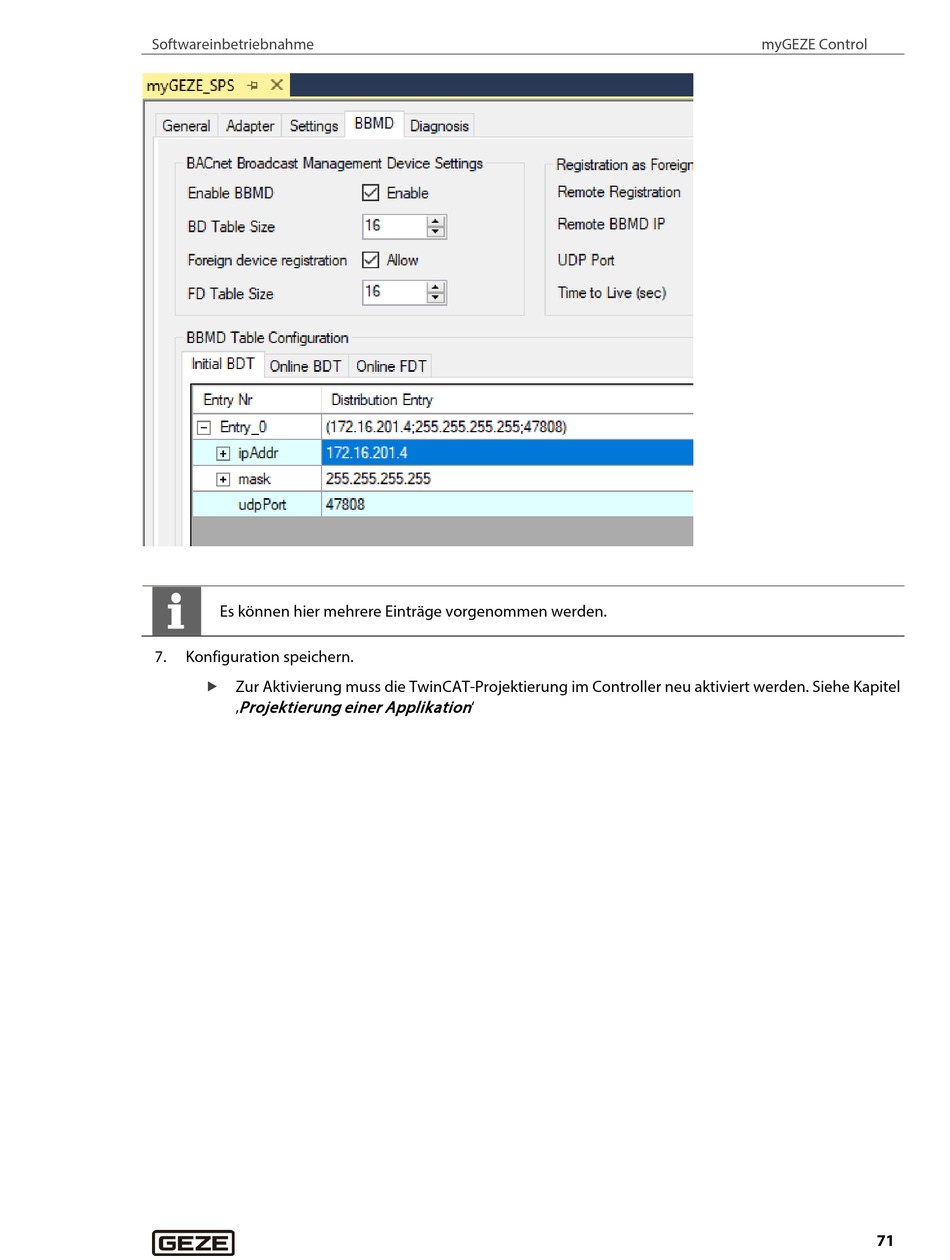
Task: Click the Entry_0 distribution entry summary value
Action: [446, 427]
